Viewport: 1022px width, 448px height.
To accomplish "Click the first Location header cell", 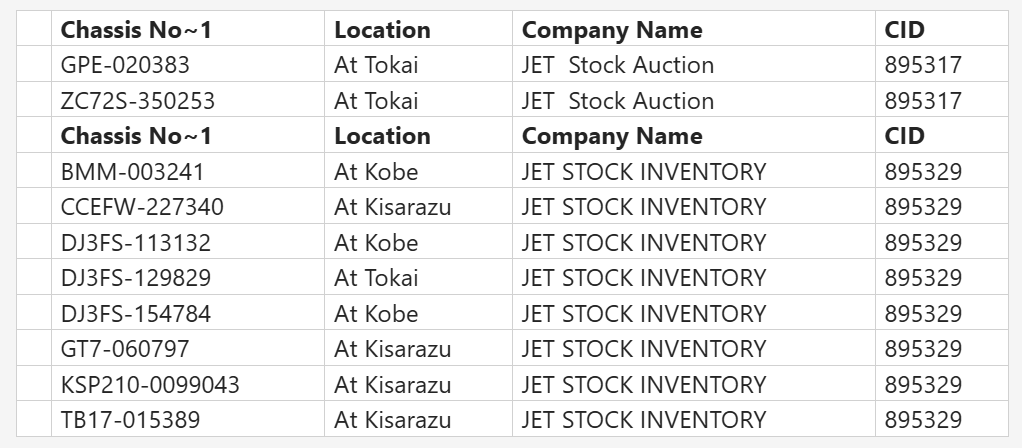I will (x=418, y=29).
